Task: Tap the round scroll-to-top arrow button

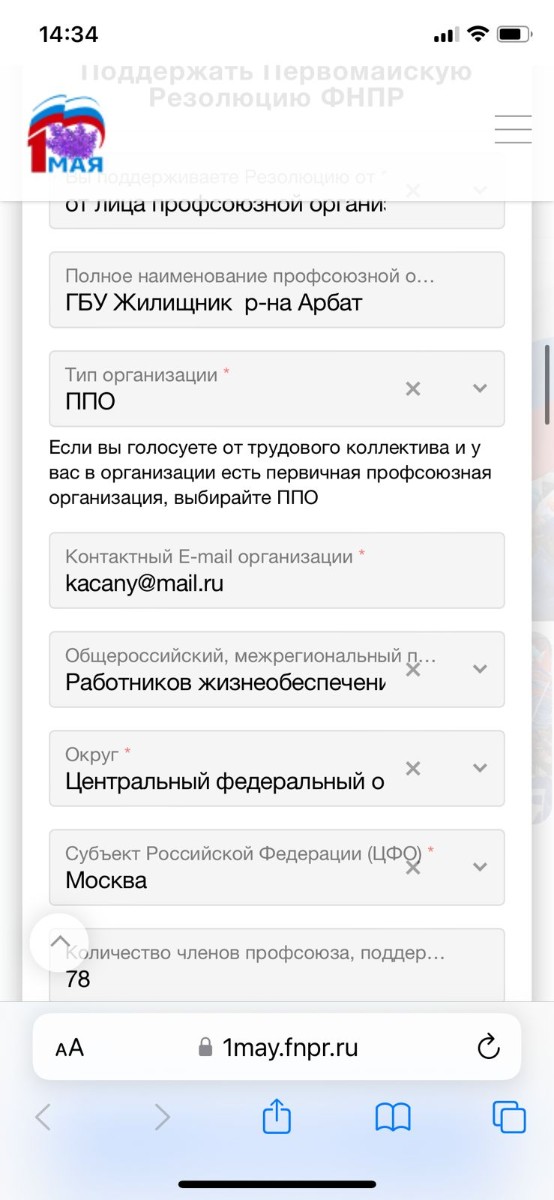Action: click(x=59, y=942)
